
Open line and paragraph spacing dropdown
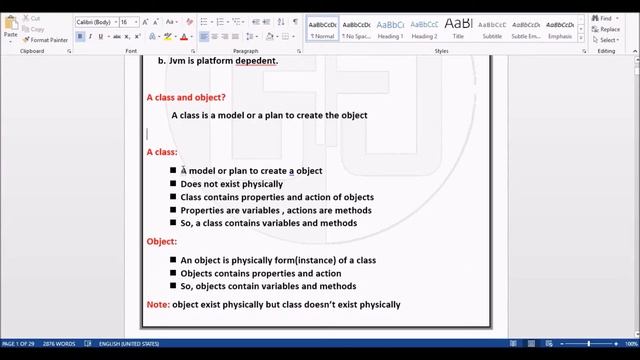[251, 37]
